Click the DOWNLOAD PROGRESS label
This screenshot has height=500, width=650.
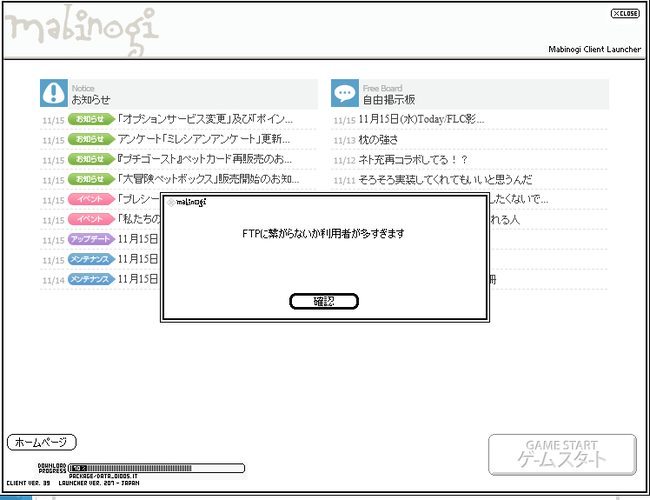[52, 468]
